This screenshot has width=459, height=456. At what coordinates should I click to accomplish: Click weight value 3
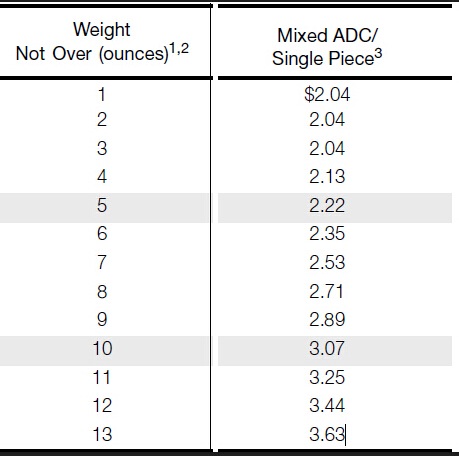click(102, 148)
